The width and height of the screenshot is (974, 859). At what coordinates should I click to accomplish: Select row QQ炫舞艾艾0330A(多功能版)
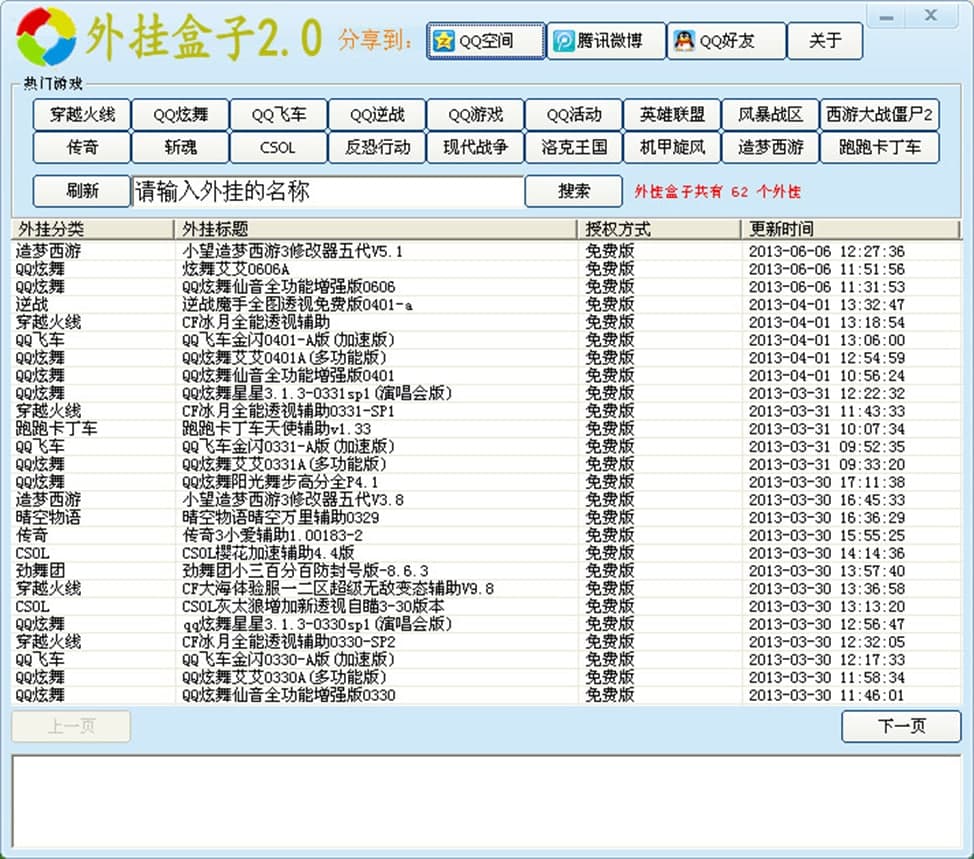(486, 677)
